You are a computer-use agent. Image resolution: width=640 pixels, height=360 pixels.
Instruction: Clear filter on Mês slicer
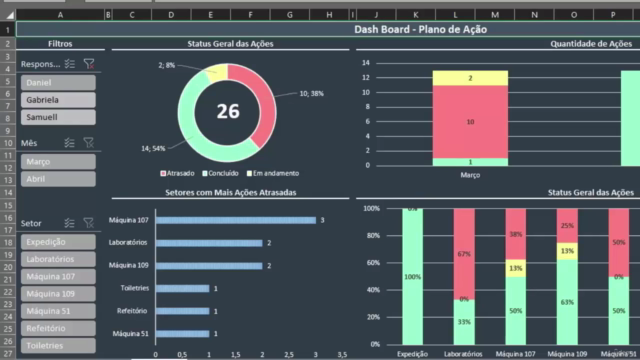pyautogui.click(x=89, y=143)
